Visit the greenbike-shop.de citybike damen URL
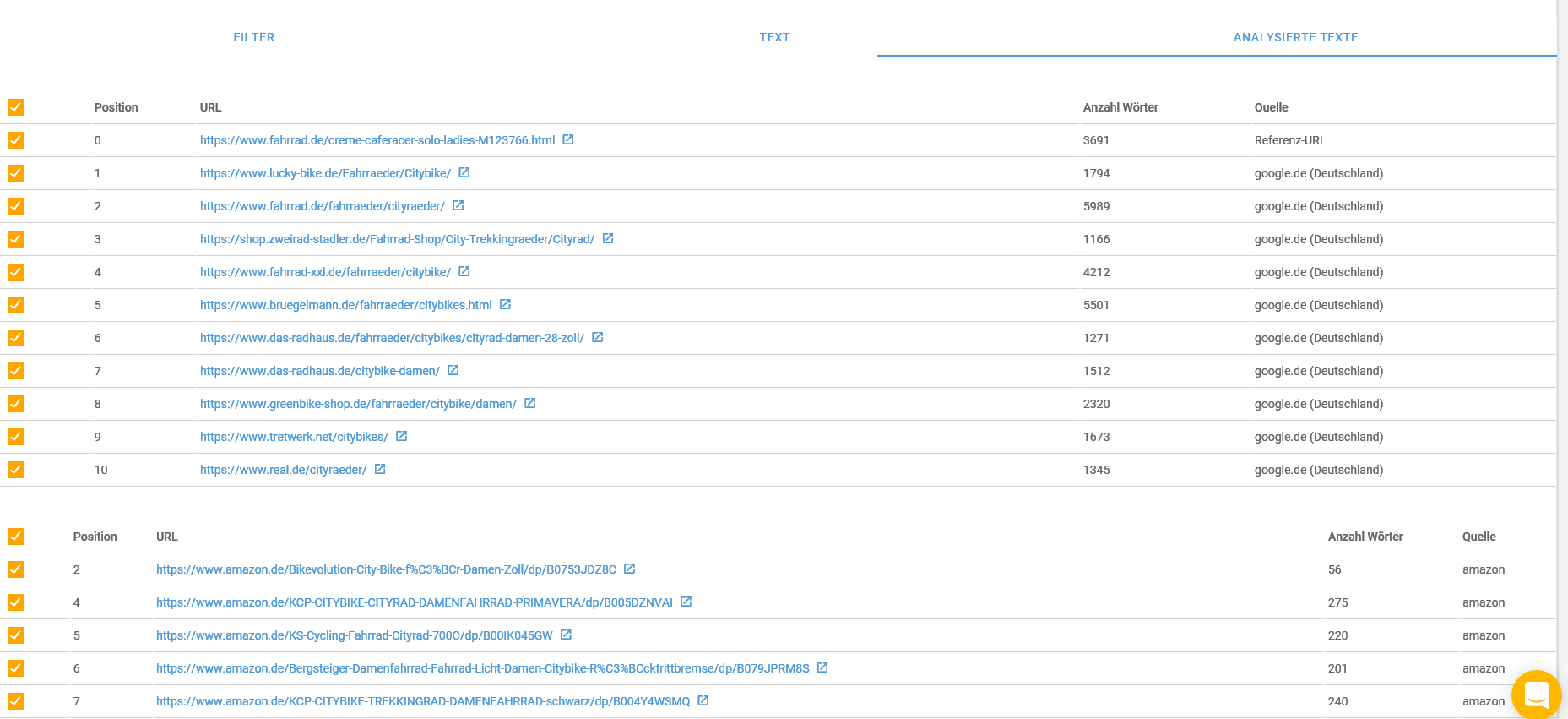The image size is (1568, 719). point(358,404)
